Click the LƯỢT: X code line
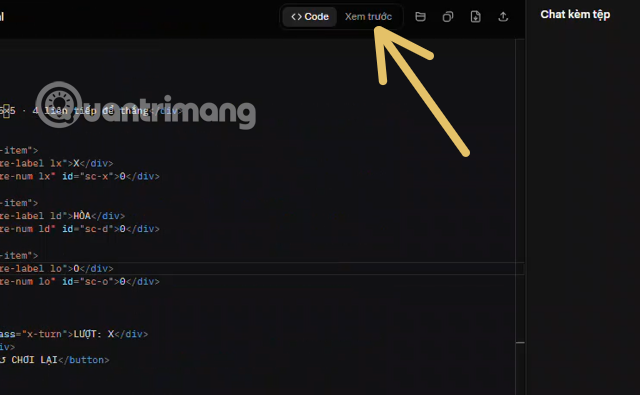Screen dimensions: 640x395 click(74, 334)
